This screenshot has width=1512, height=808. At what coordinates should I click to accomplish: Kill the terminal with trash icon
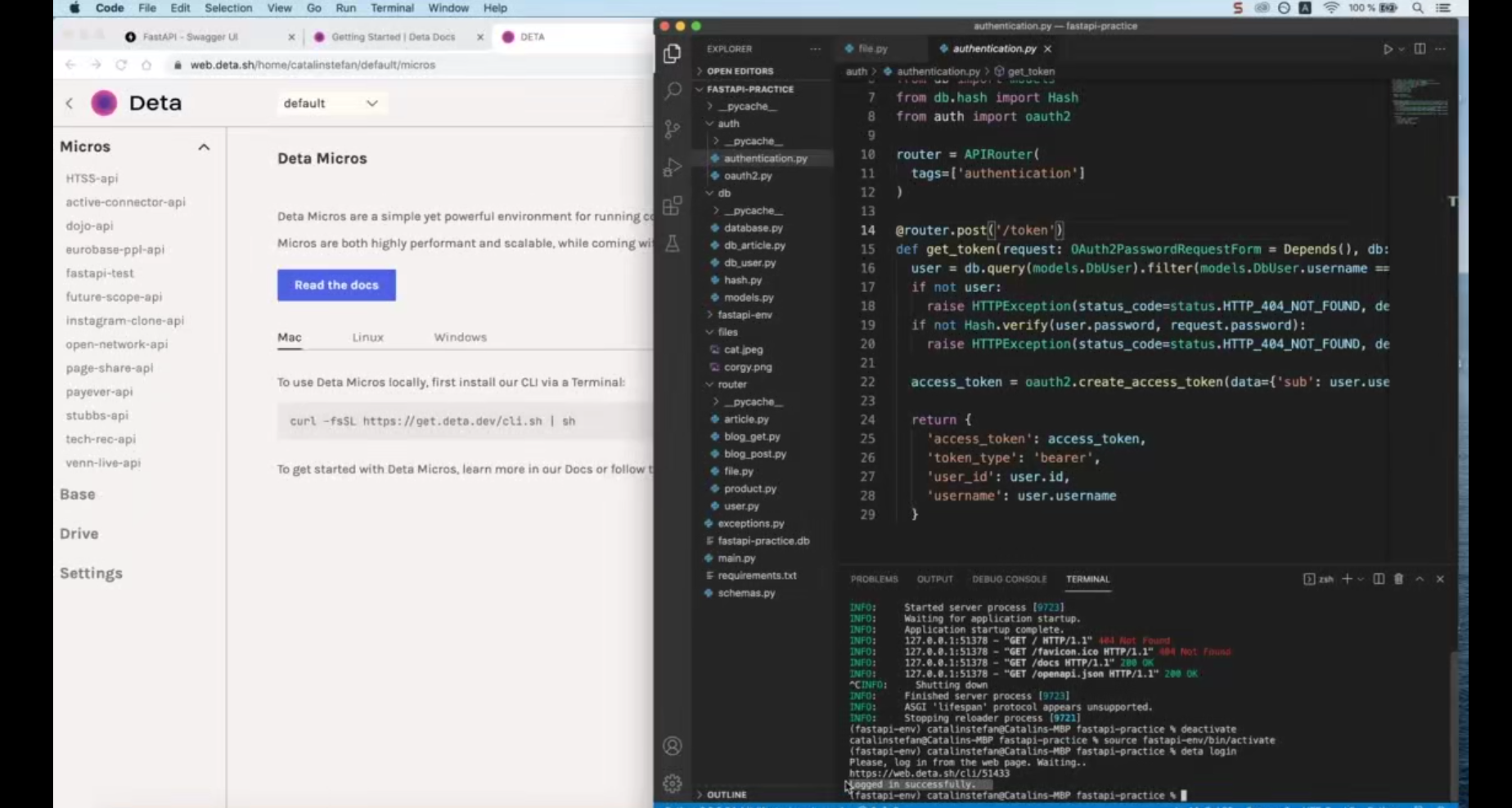[x=1398, y=579]
